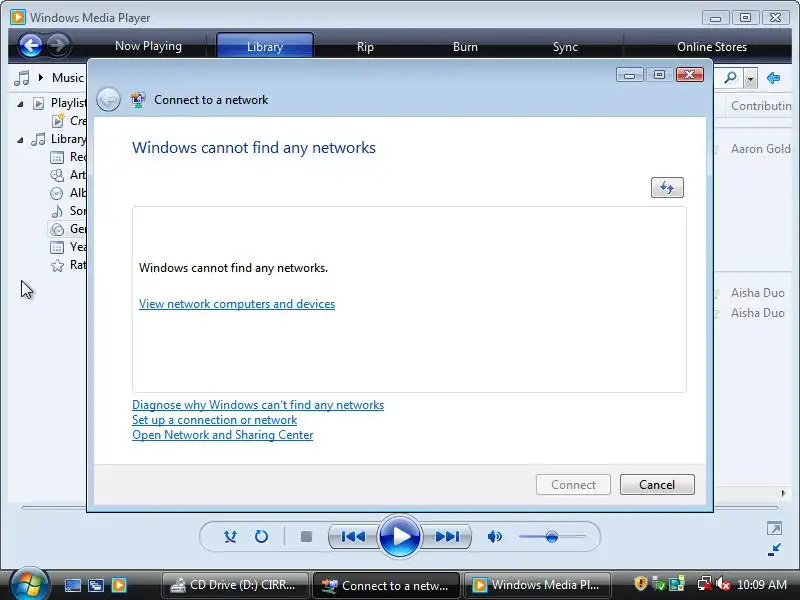Click the search magnifier icon in Media Player
Image resolution: width=800 pixels, height=600 pixels.
[731, 78]
